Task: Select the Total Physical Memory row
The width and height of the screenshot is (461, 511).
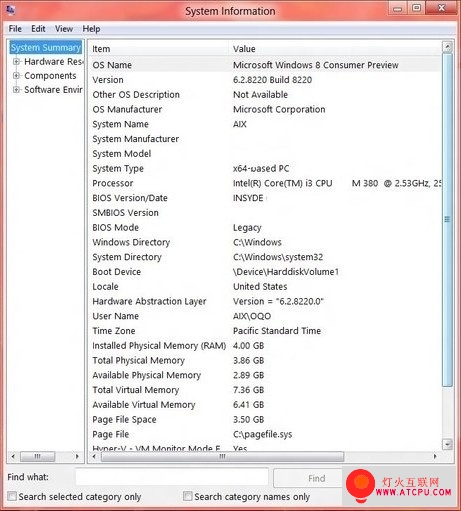Action: click(x=265, y=360)
